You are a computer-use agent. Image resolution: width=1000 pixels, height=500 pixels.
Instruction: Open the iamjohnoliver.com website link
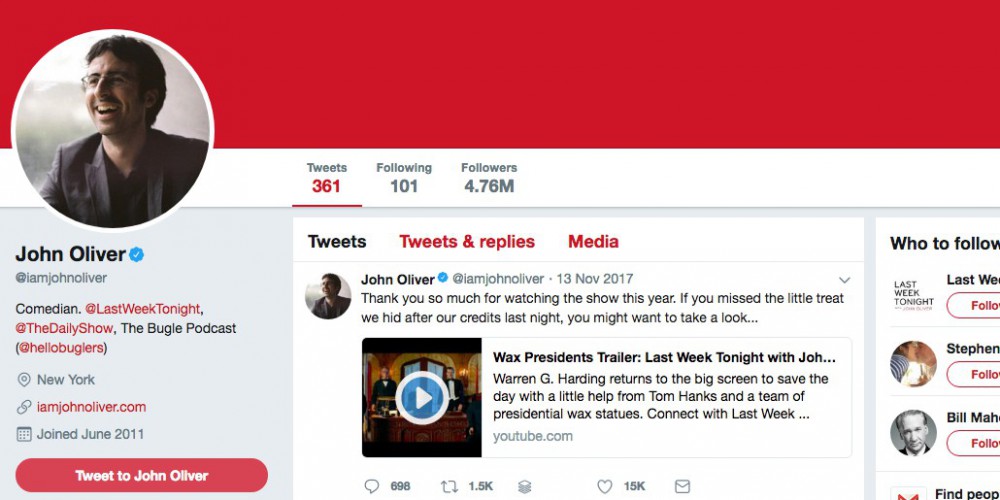pos(91,407)
